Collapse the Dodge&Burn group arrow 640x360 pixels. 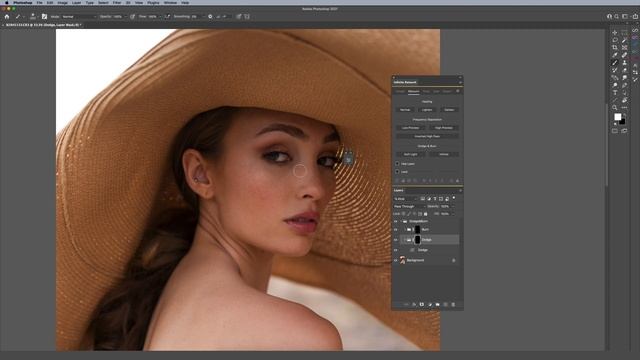click(400, 221)
